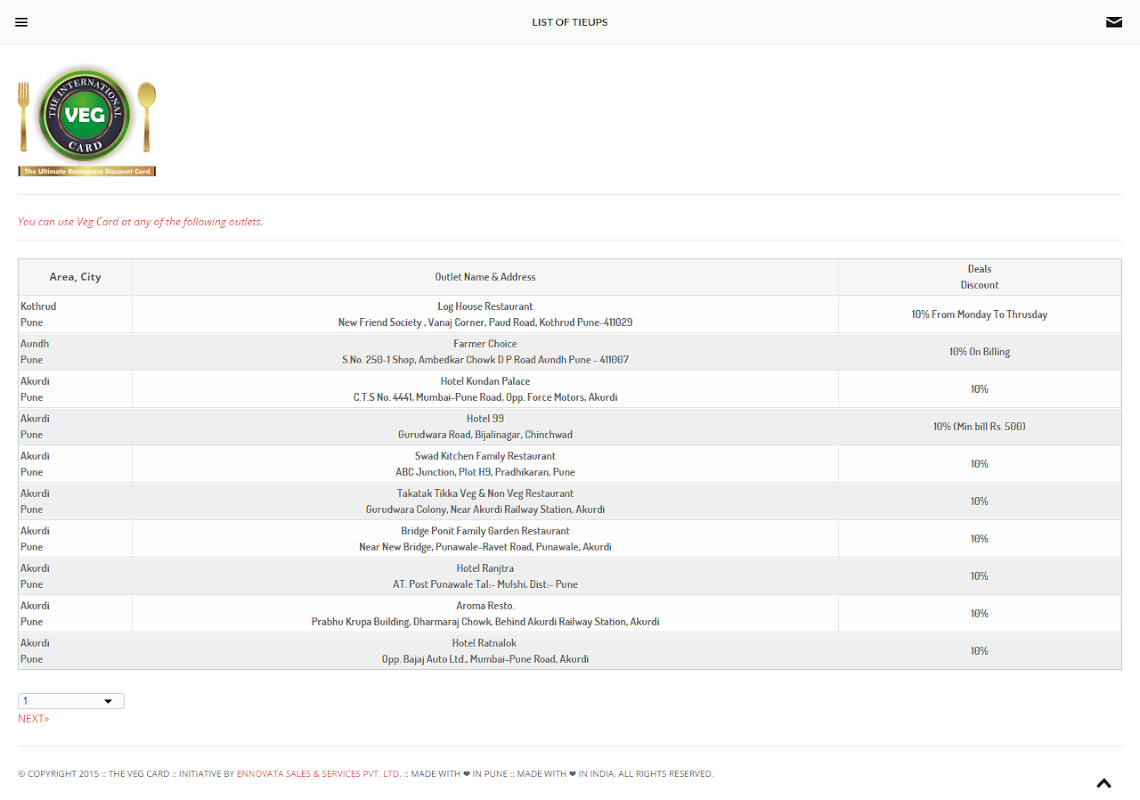The width and height of the screenshot is (1140, 800).
Task: Select Swad Kitchen Family Restaurant name
Action: (x=485, y=456)
